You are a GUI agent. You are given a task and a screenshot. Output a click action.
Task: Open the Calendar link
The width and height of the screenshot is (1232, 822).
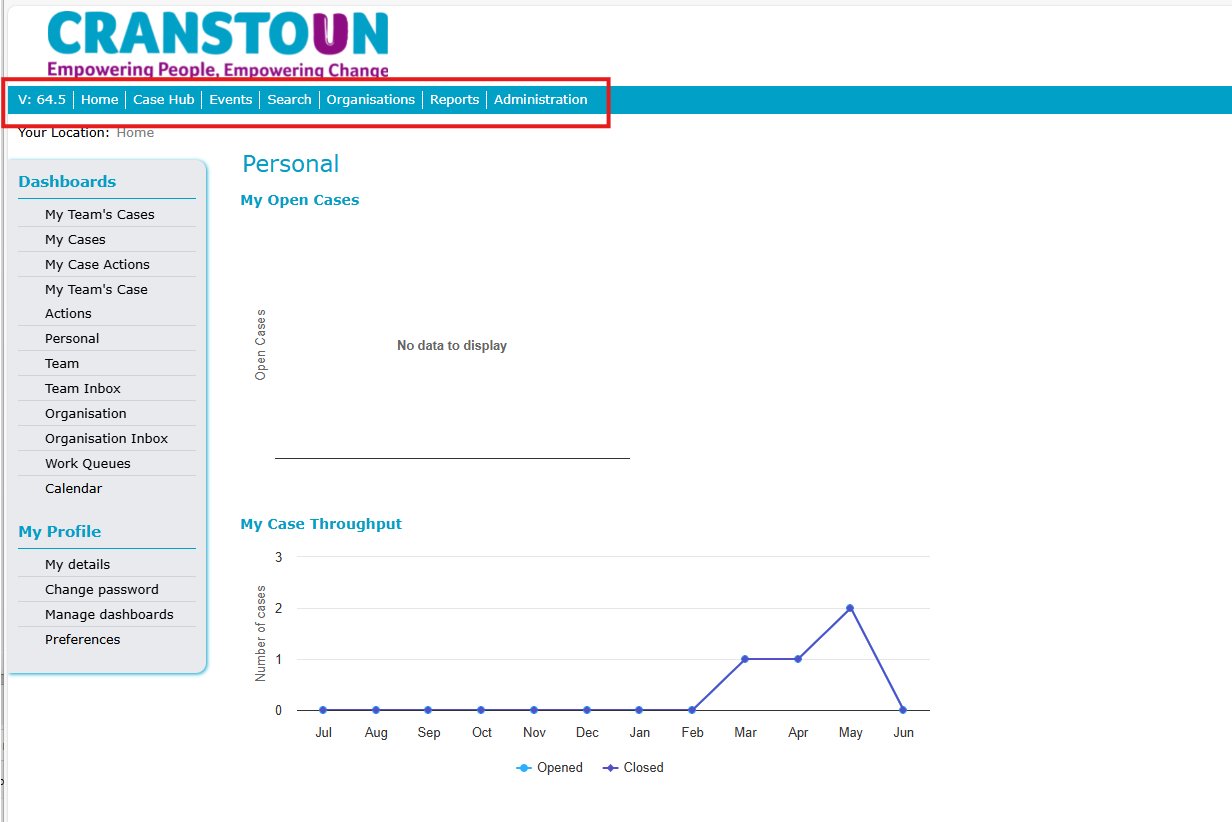(x=74, y=488)
